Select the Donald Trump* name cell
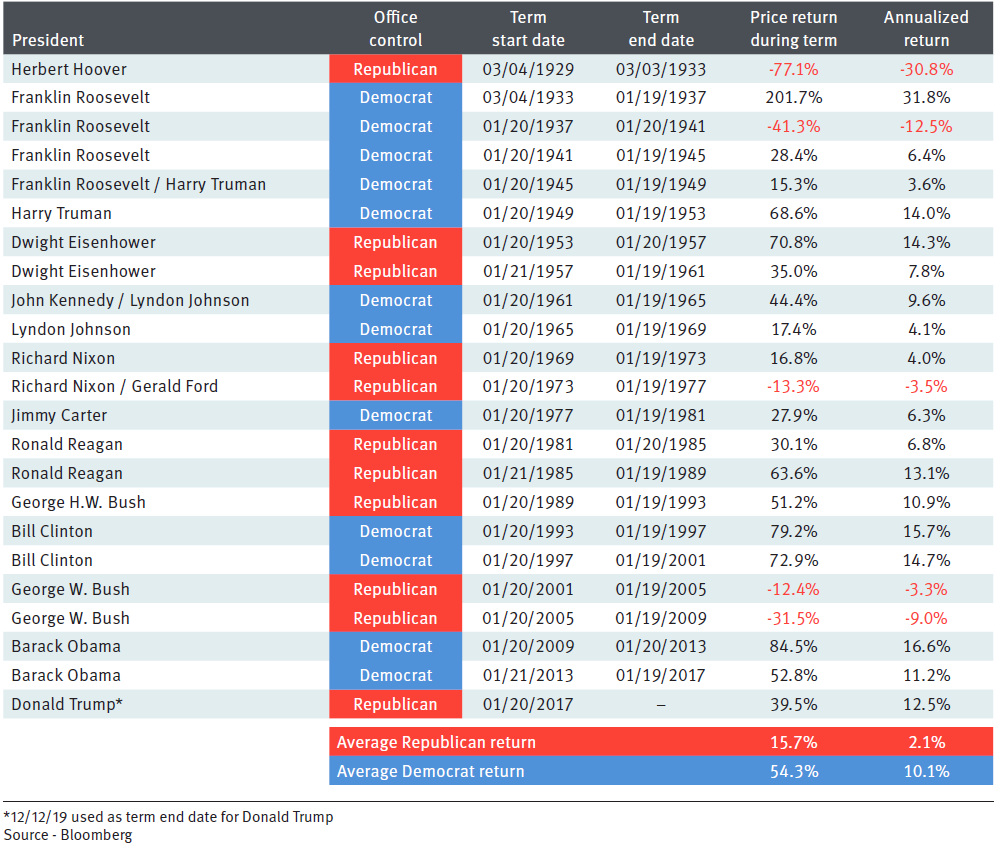The image size is (1003, 847). click(67, 704)
